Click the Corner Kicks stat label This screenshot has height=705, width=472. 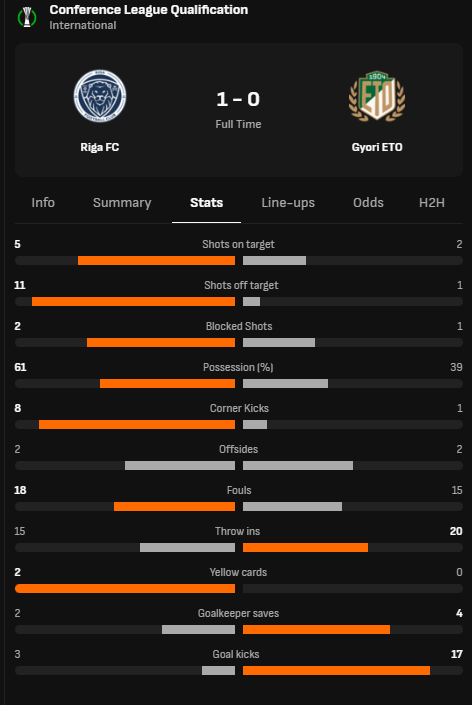pyautogui.click(x=239, y=408)
